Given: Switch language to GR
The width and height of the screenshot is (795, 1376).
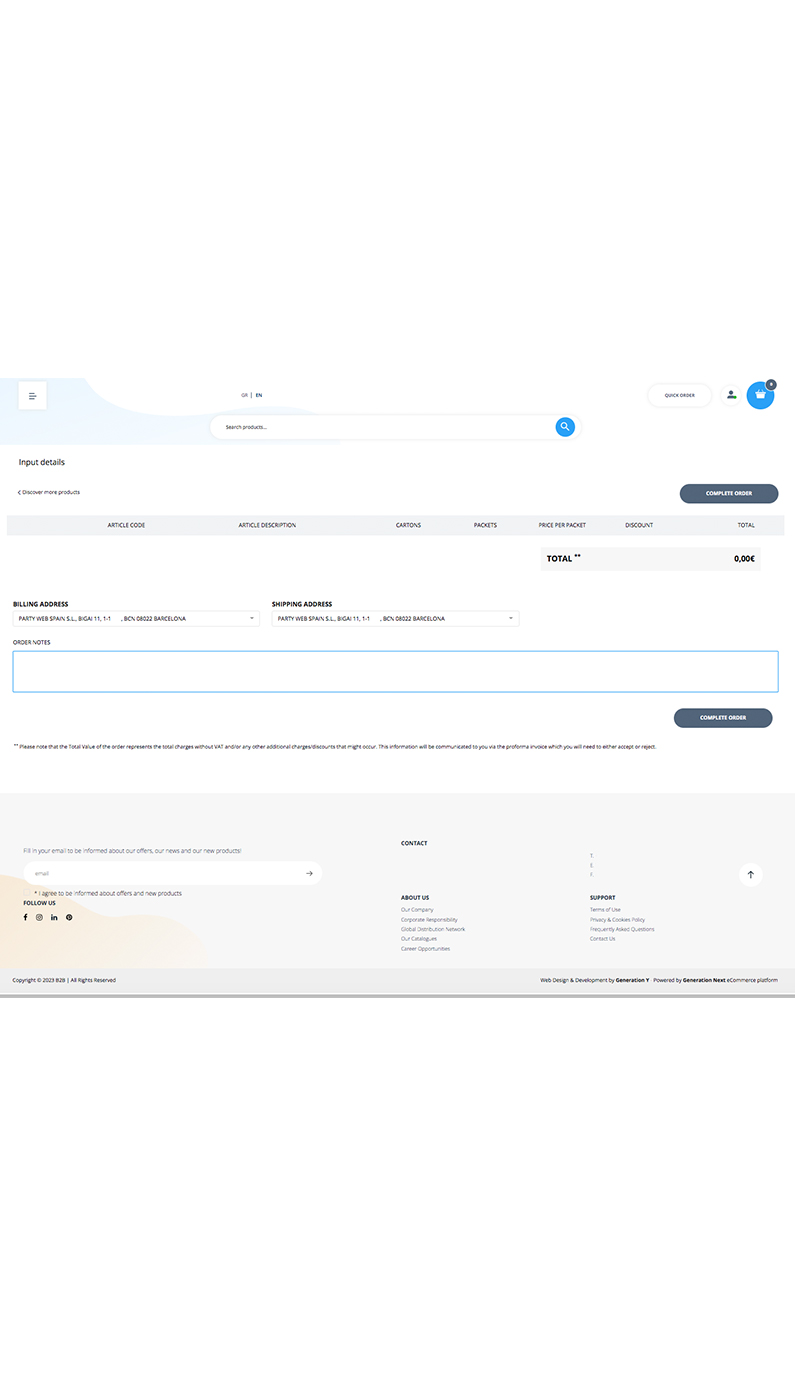Looking at the screenshot, I should point(244,395).
